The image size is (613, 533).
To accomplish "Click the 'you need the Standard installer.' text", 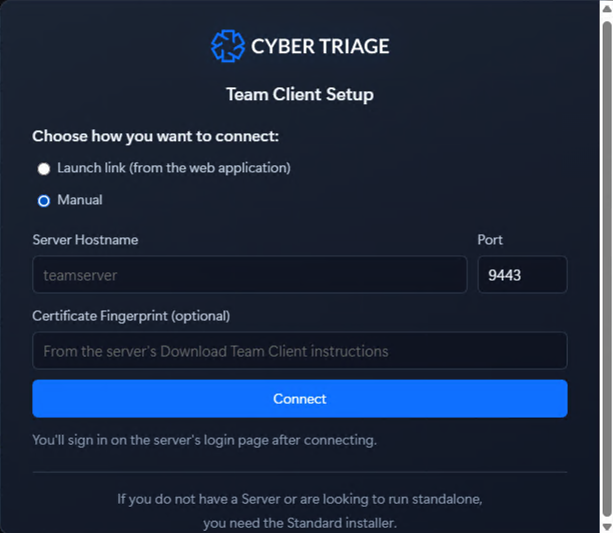I will pos(300,523).
